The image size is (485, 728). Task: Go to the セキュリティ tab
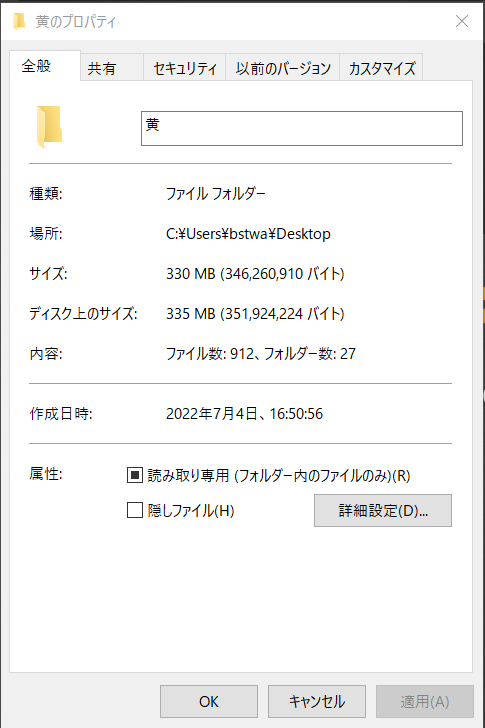185,68
